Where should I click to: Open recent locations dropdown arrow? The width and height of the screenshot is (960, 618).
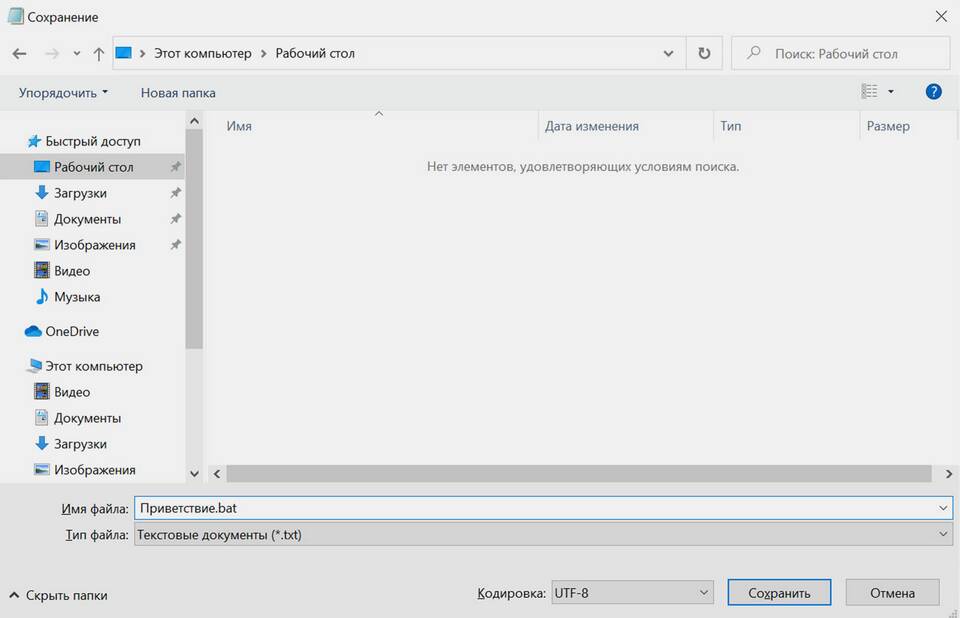(x=77, y=54)
